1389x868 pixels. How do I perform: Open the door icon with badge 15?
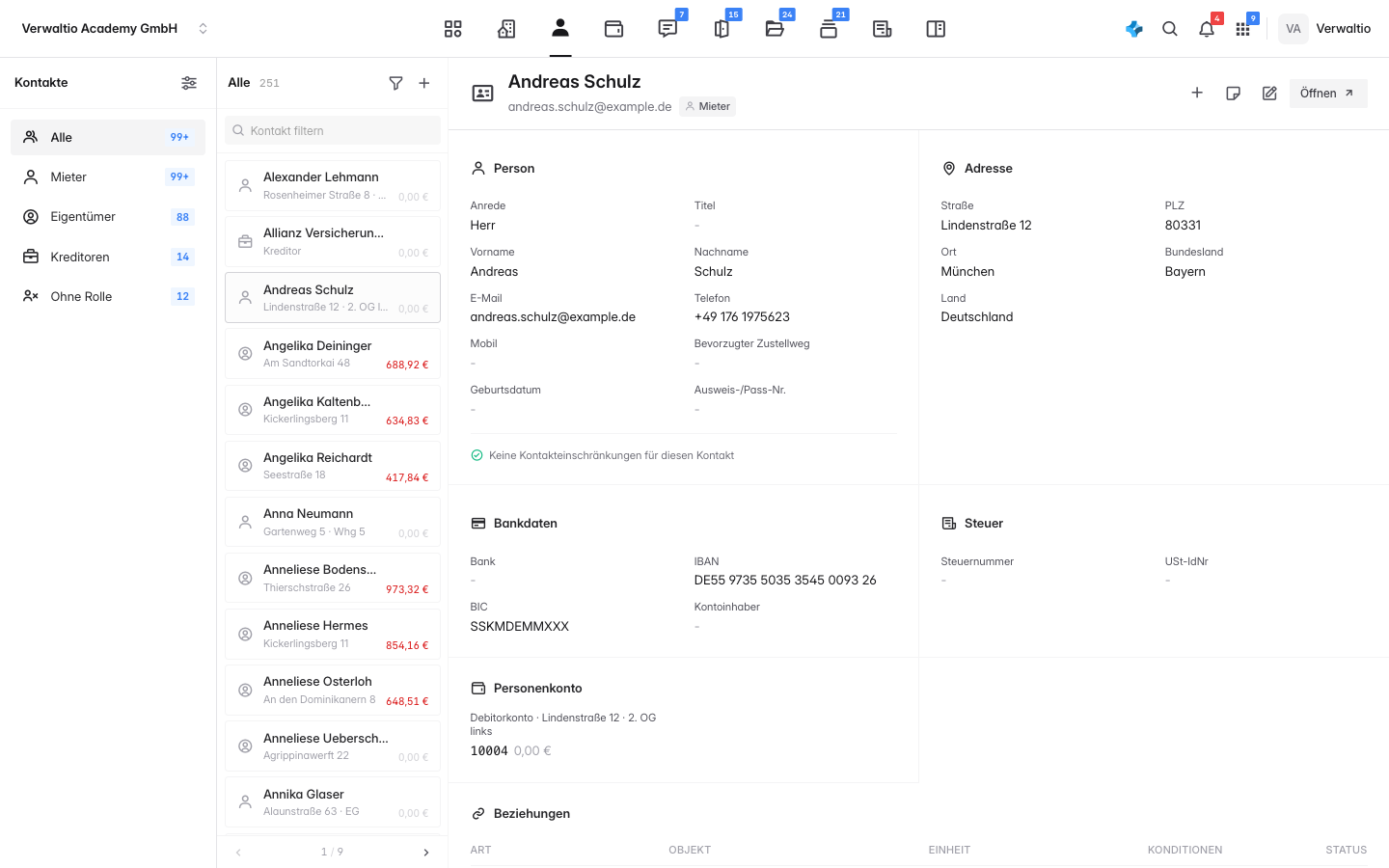pos(722,29)
